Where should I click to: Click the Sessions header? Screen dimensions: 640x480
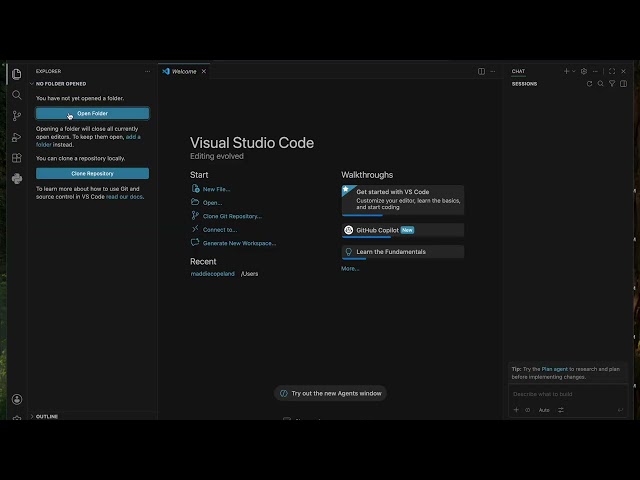point(524,84)
